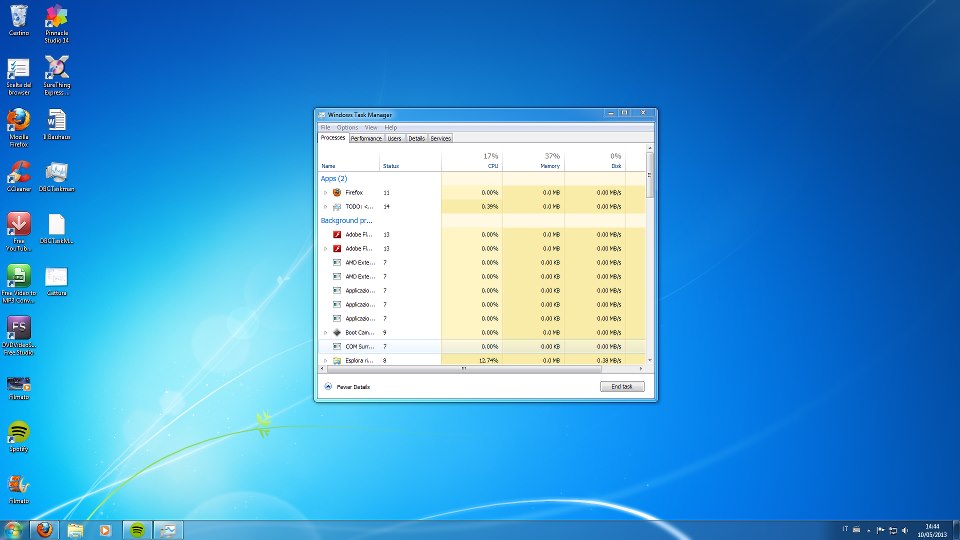The image size is (960, 540).
Task: Click the 12.74% CPU value of the Esplora row
Action: point(488,361)
